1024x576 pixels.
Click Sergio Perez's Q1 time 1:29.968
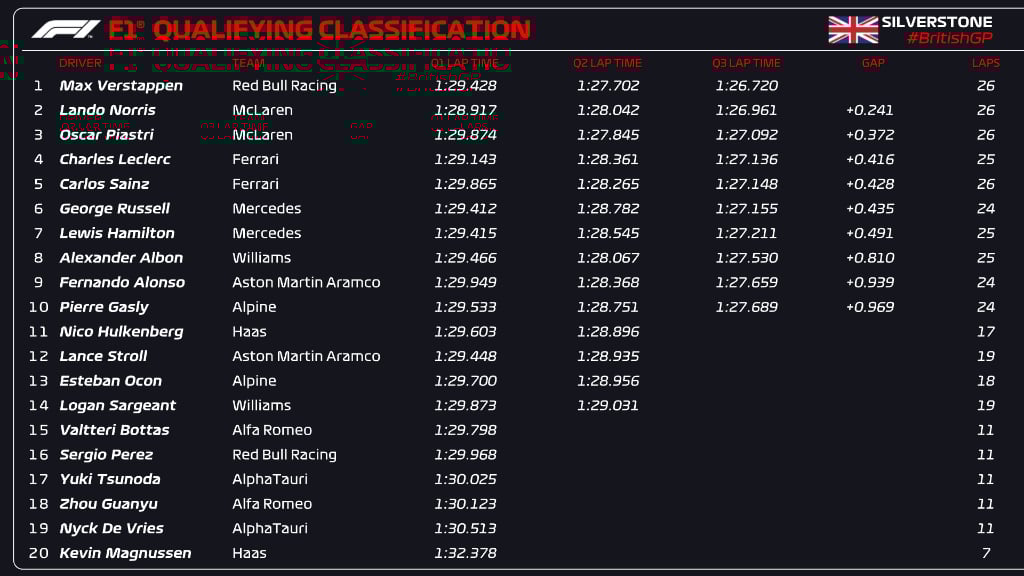point(465,455)
